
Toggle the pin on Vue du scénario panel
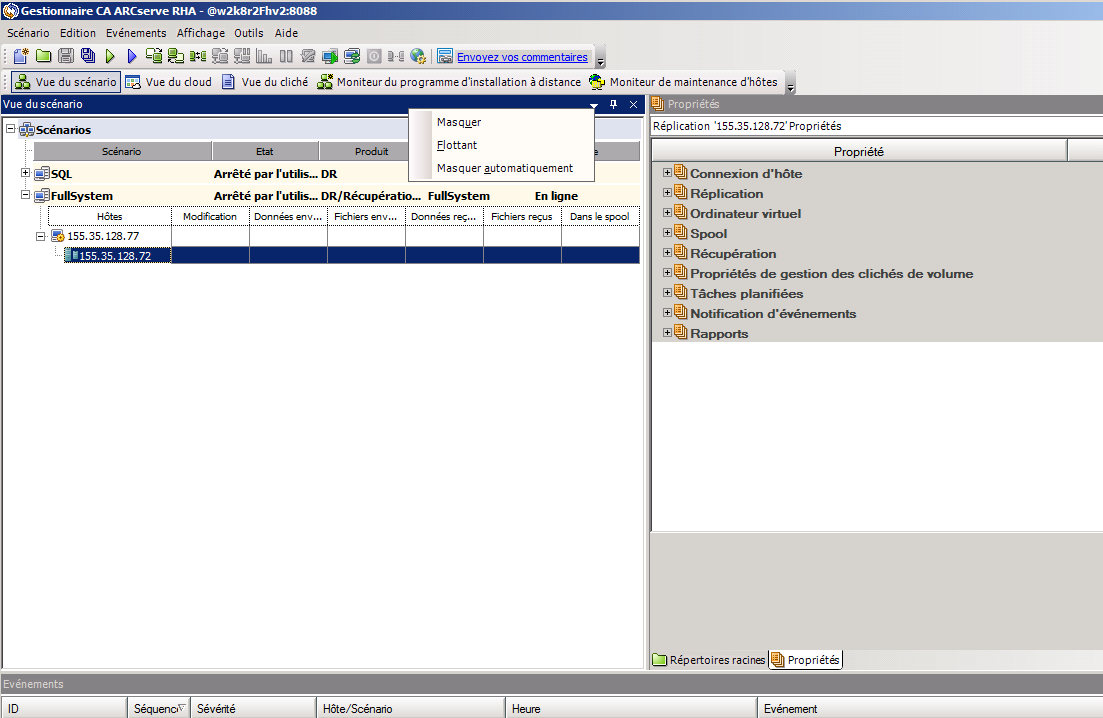coord(613,104)
